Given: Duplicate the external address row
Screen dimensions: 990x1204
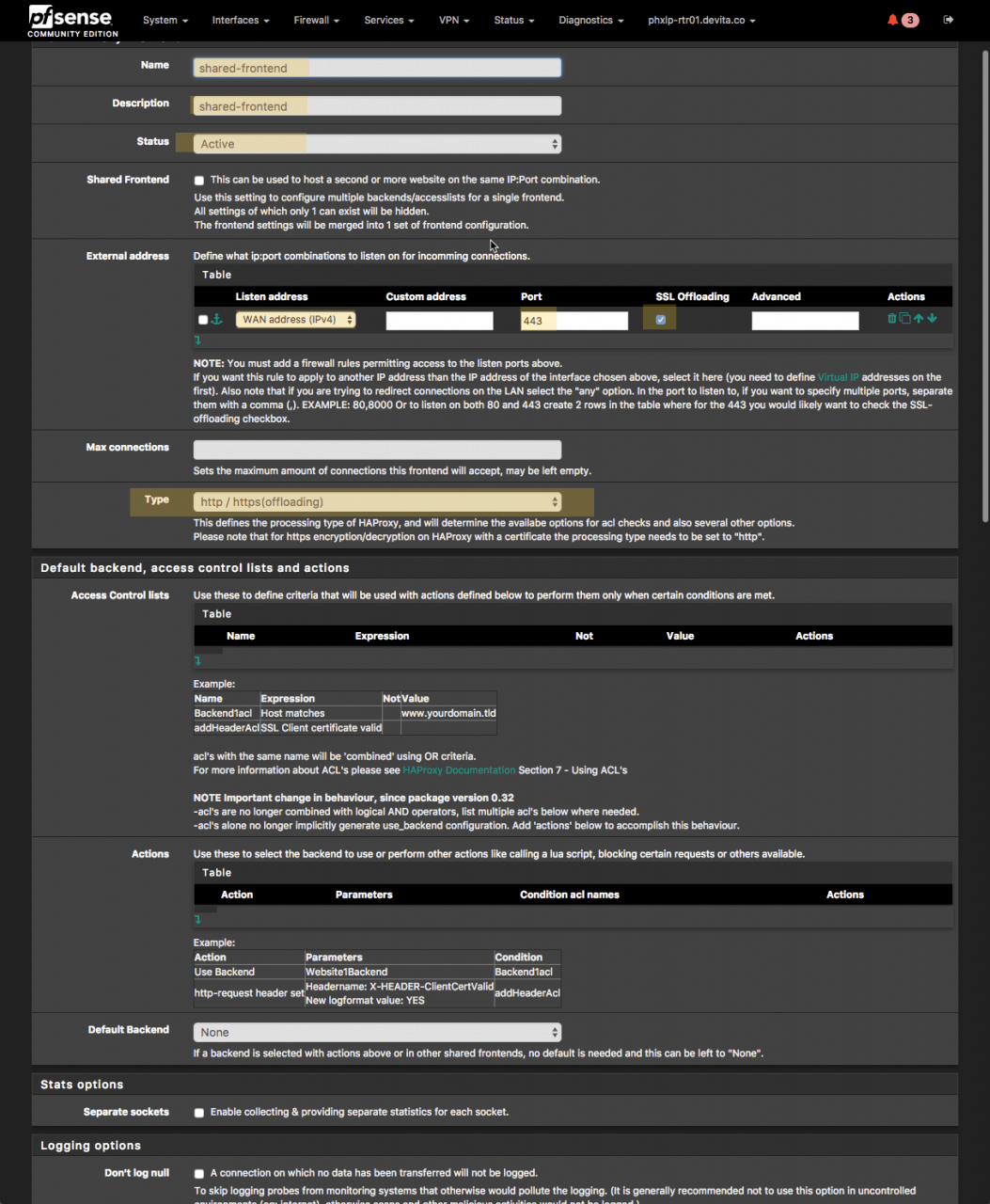Looking at the screenshot, I should 905,320.
